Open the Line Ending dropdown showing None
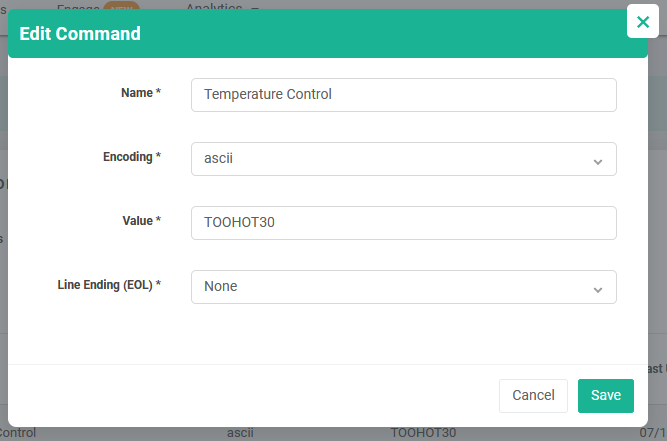Screen dimensions: 667x441 [403, 287]
